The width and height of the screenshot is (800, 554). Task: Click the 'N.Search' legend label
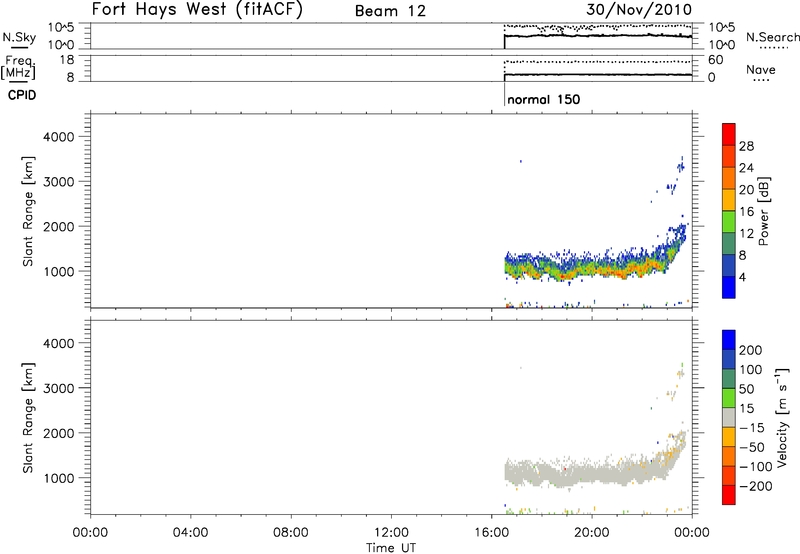pos(772,37)
